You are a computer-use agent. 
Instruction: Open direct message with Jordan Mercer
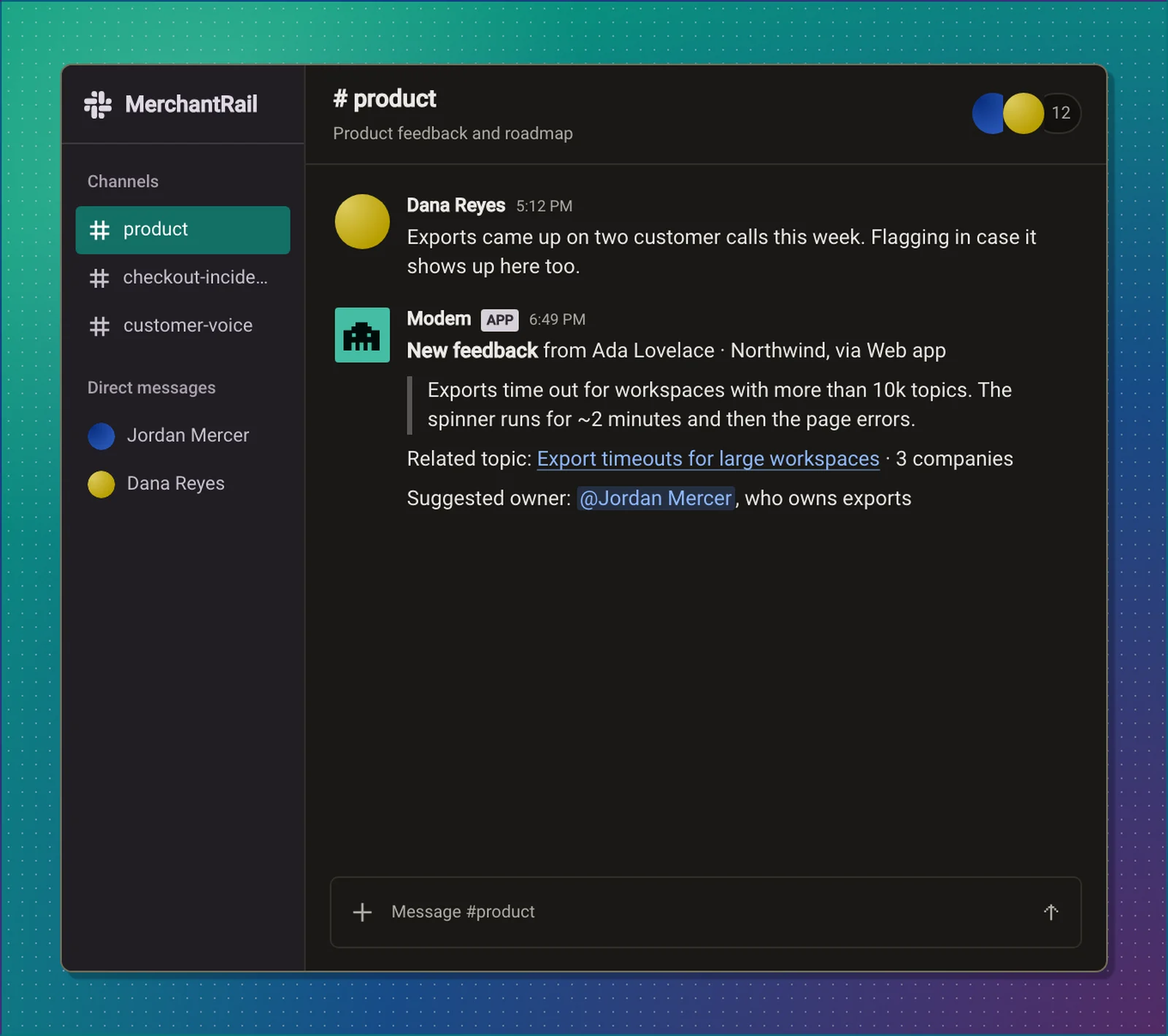pyautogui.click(x=182, y=436)
